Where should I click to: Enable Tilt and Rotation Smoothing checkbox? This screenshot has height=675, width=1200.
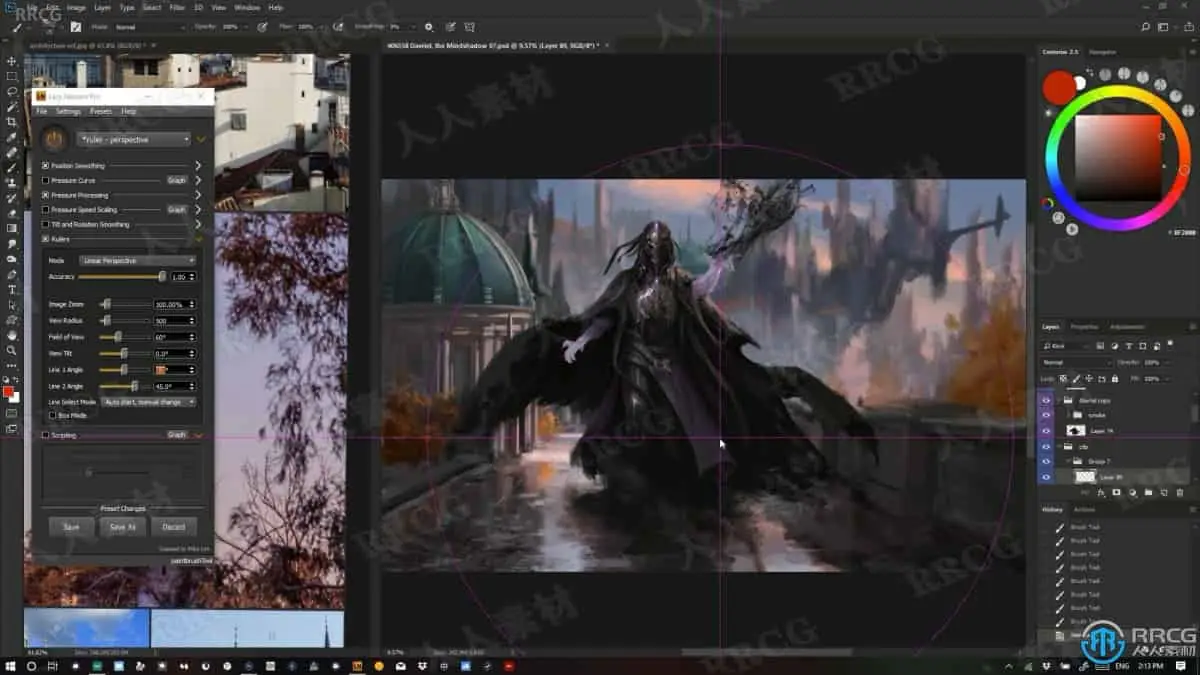[45, 225]
